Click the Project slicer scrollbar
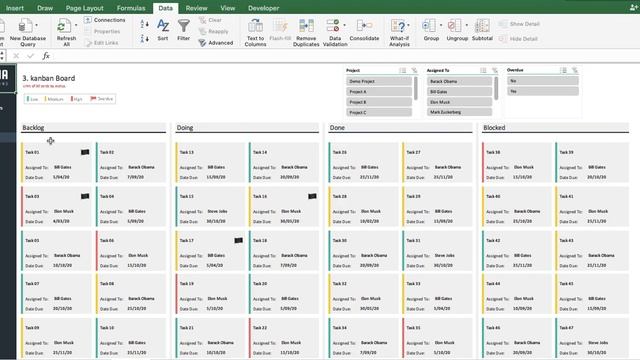This screenshot has width=640, height=360. pos(416,88)
